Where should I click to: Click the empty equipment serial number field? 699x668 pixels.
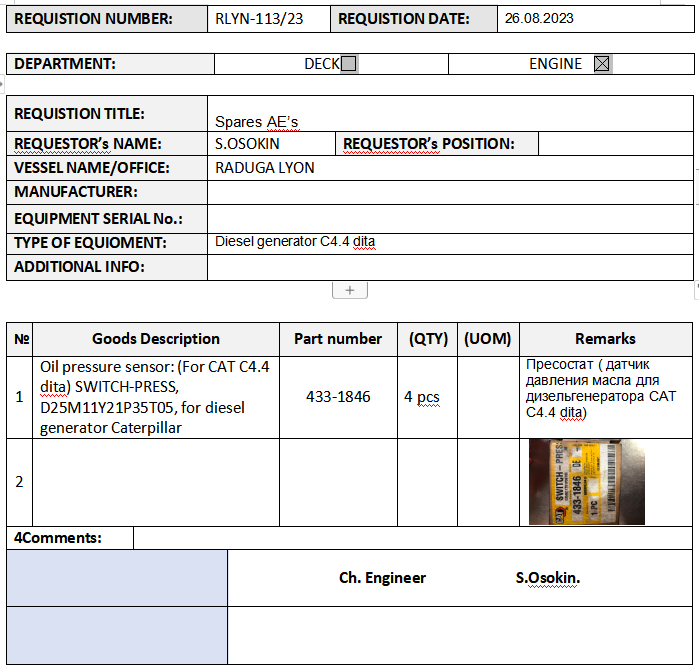(448, 218)
